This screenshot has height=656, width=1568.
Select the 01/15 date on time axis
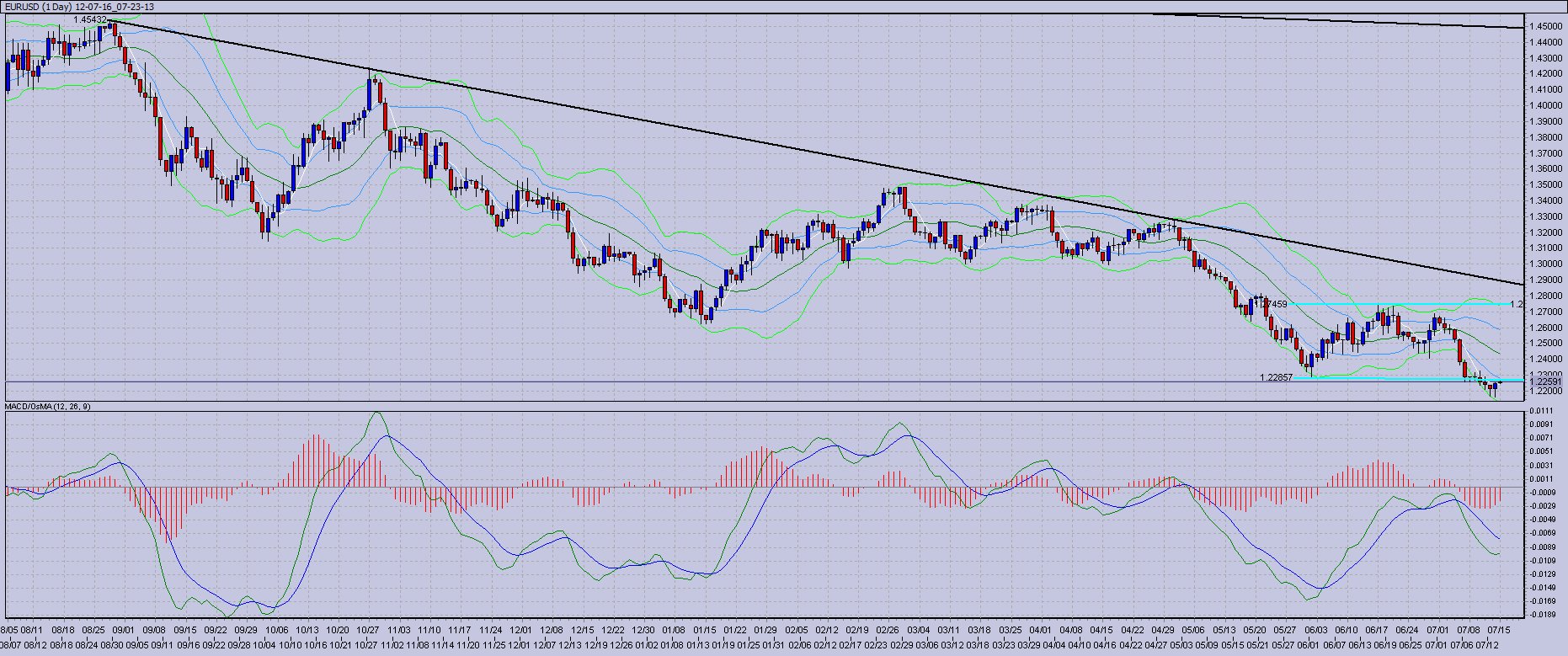point(705,630)
